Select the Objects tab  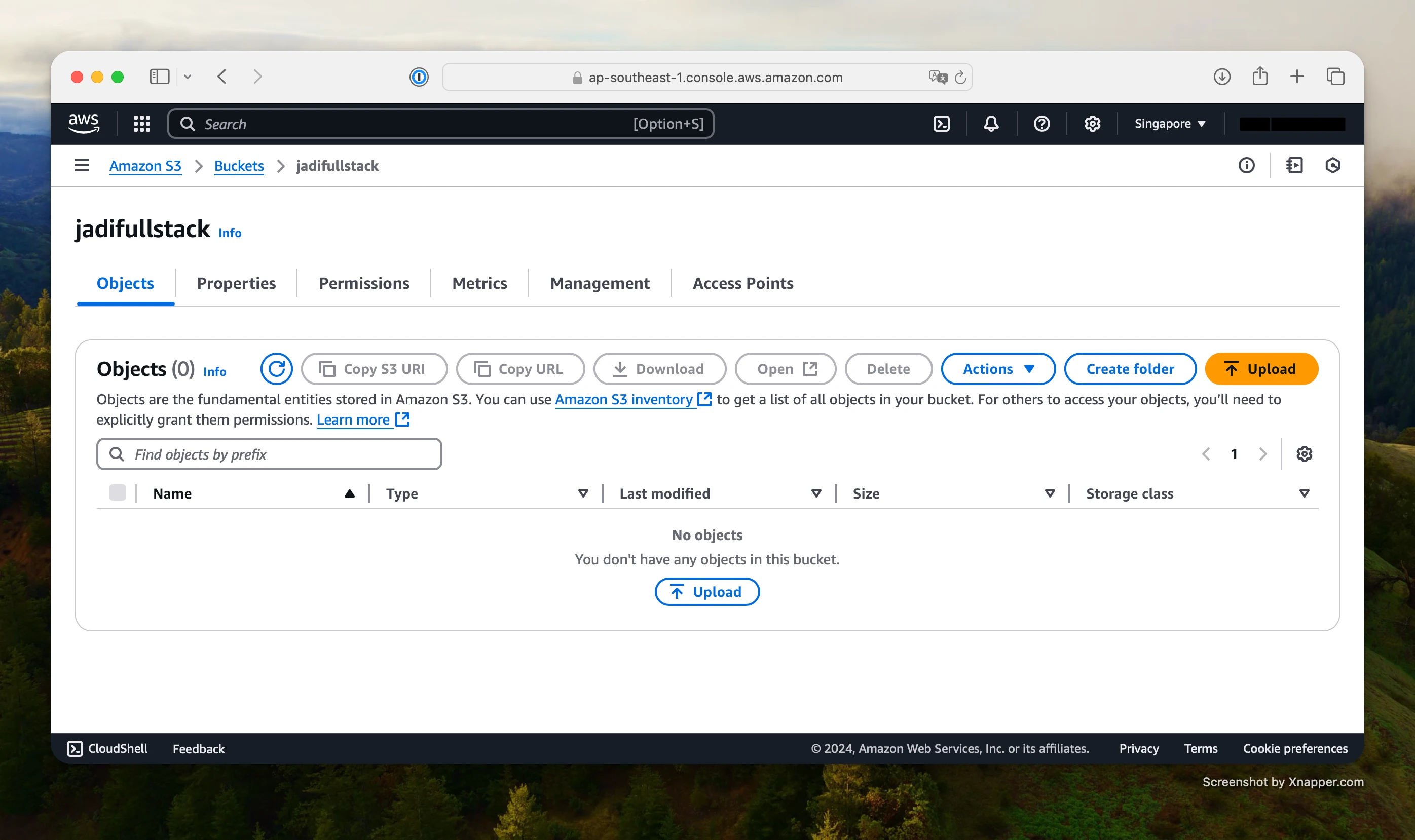click(125, 283)
